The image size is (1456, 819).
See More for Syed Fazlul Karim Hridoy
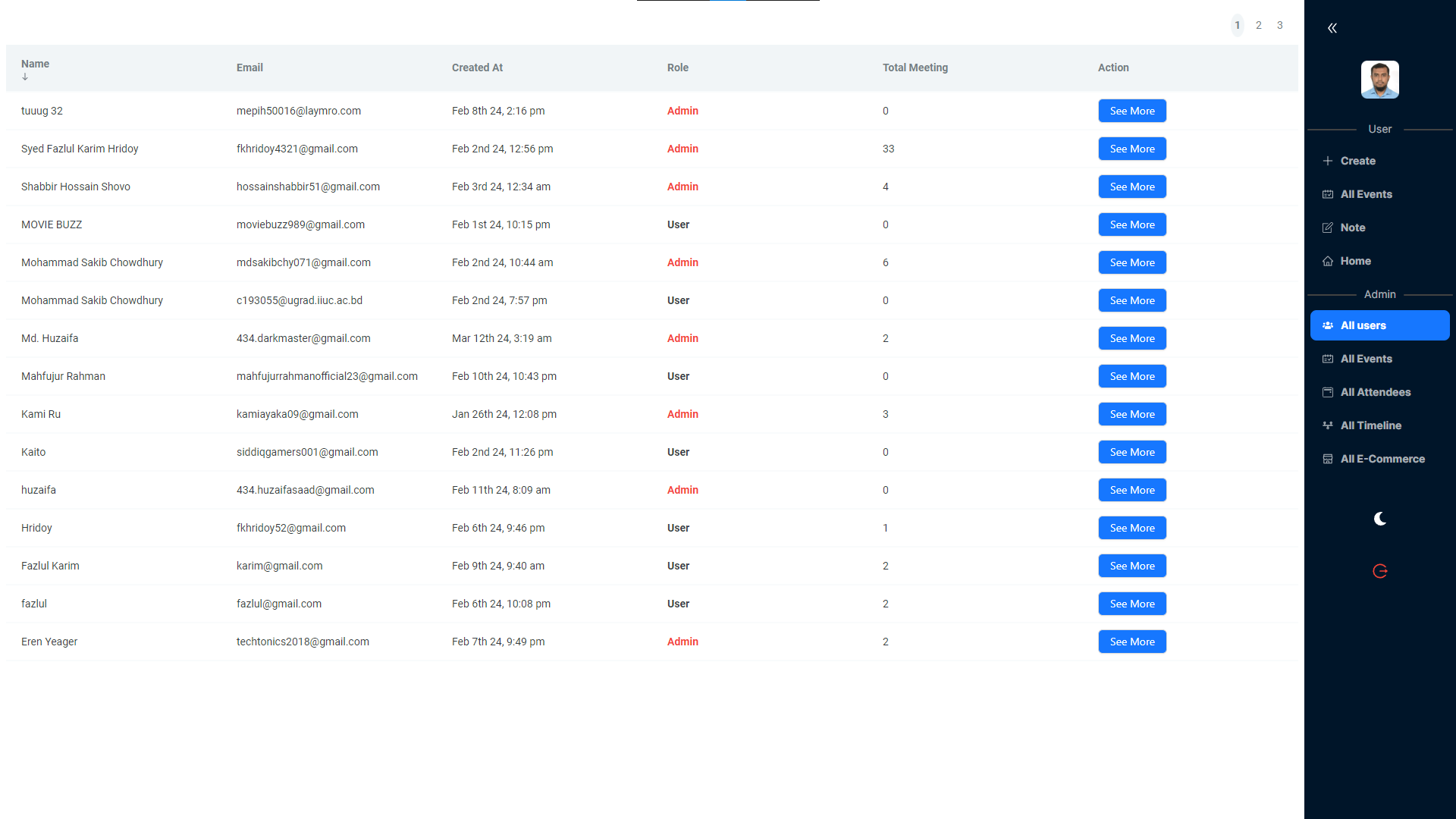(x=1131, y=149)
